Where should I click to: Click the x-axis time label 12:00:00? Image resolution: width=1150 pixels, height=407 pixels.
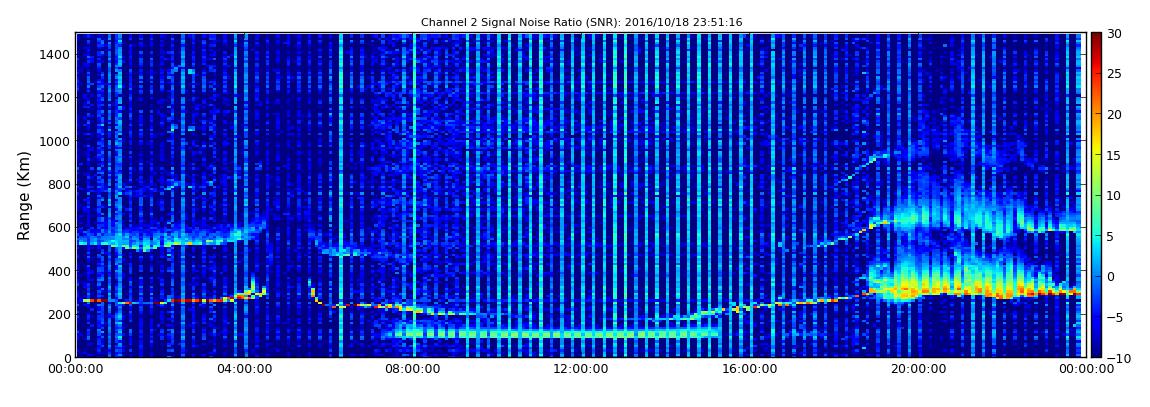tap(579, 370)
